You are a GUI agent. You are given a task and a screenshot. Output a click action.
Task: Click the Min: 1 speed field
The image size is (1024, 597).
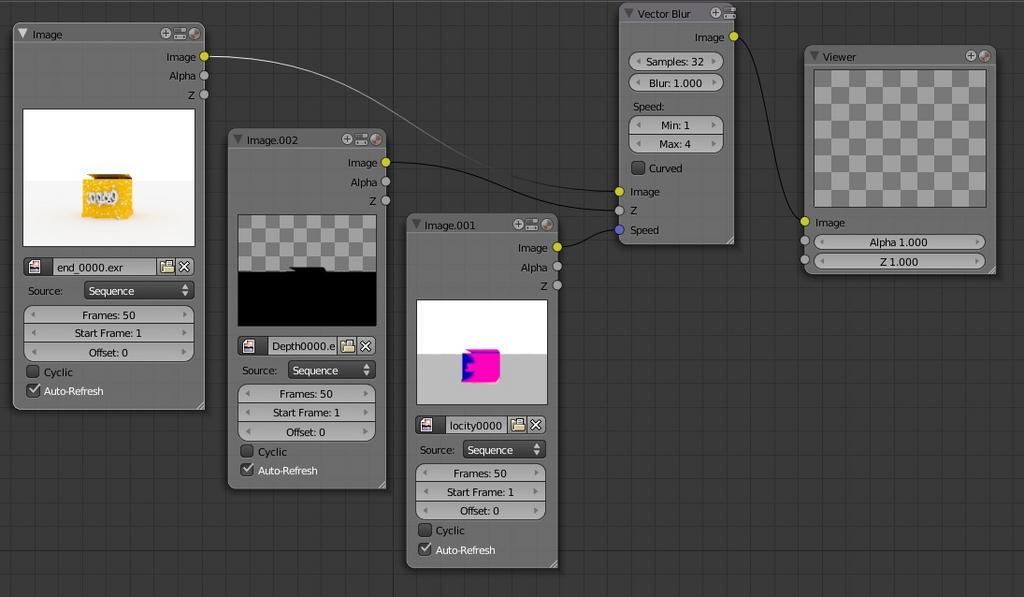(676, 125)
